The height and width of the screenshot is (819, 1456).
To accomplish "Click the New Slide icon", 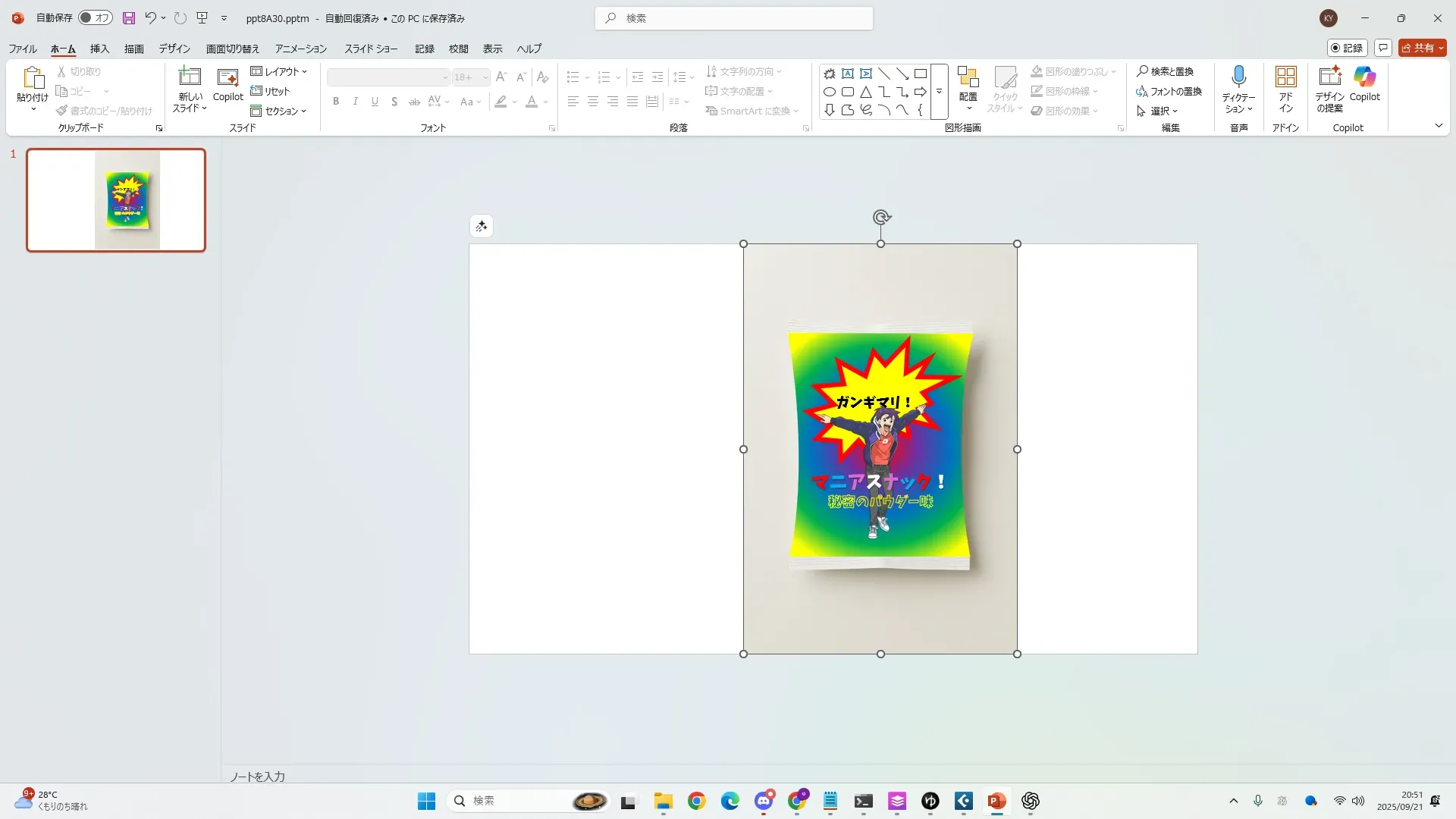I will (x=189, y=77).
